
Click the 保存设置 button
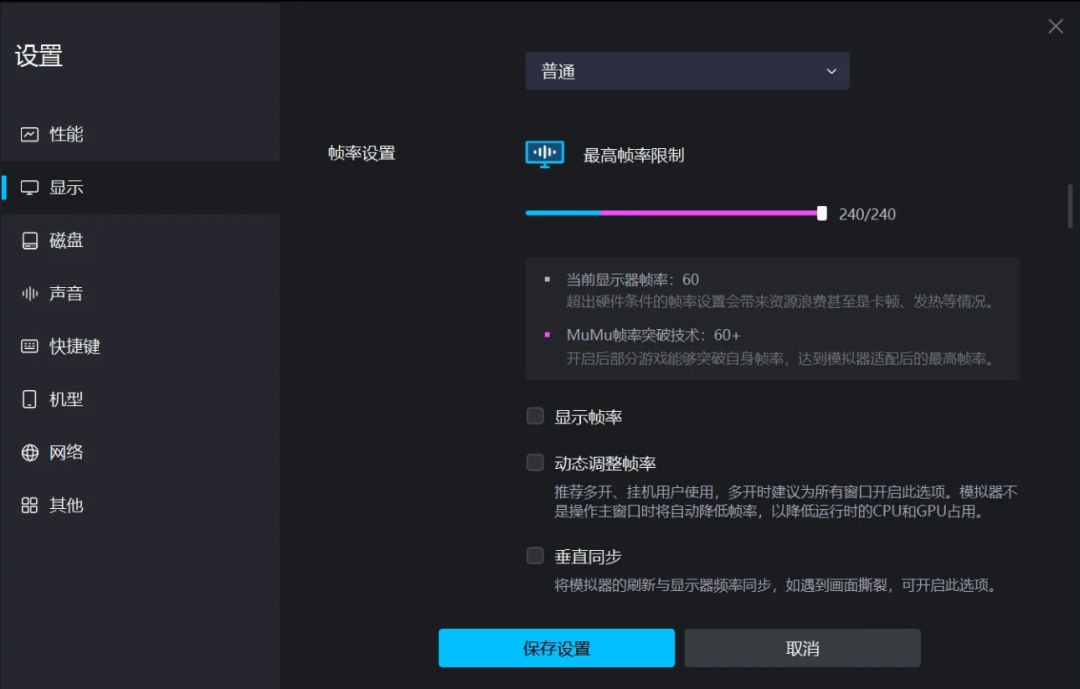(x=557, y=648)
